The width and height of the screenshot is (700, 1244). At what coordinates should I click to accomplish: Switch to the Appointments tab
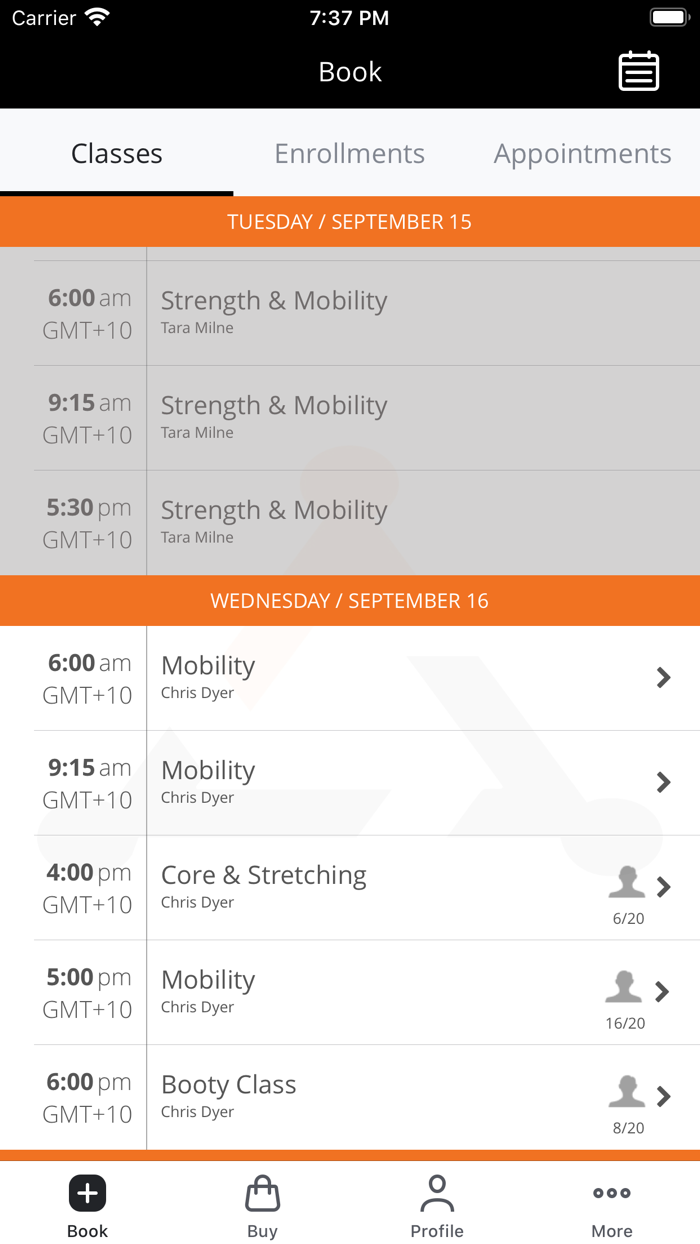click(x=582, y=154)
